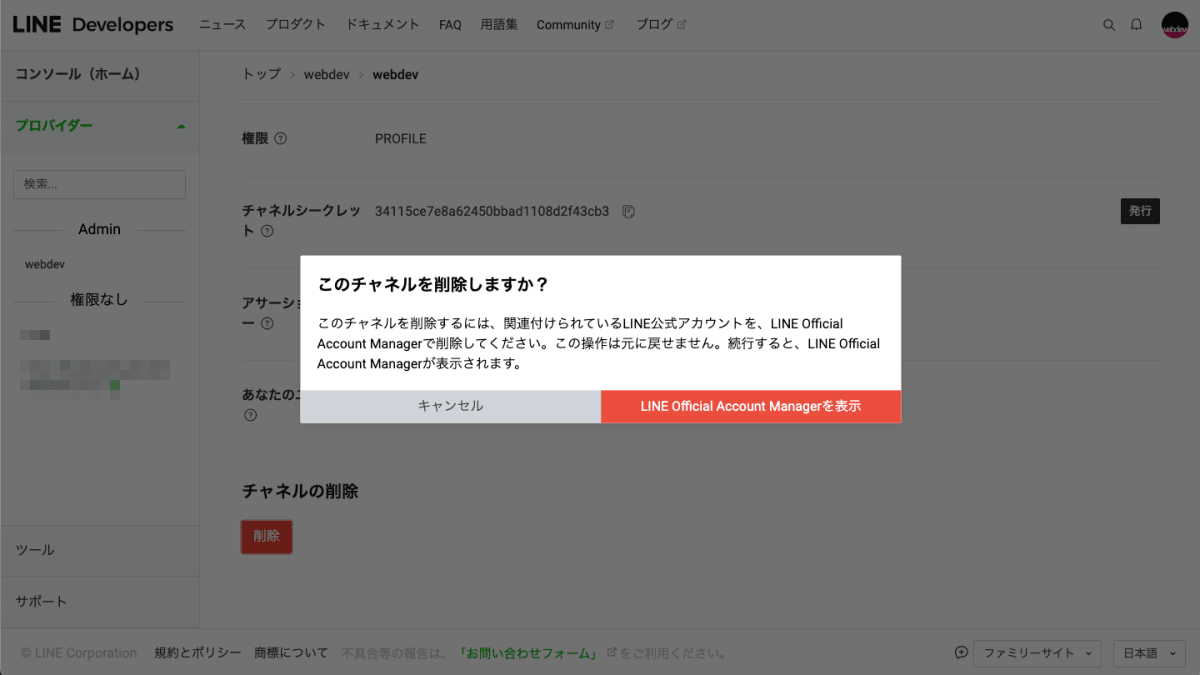This screenshot has height=675, width=1200.
Task: Click the provider 検索 input field
Action: (x=99, y=184)
